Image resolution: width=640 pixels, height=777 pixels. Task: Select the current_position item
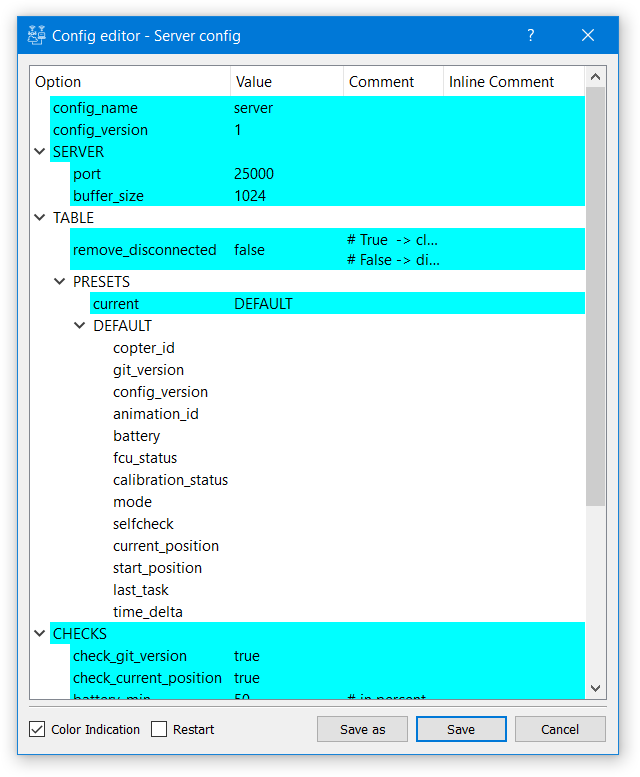[165, 546]
